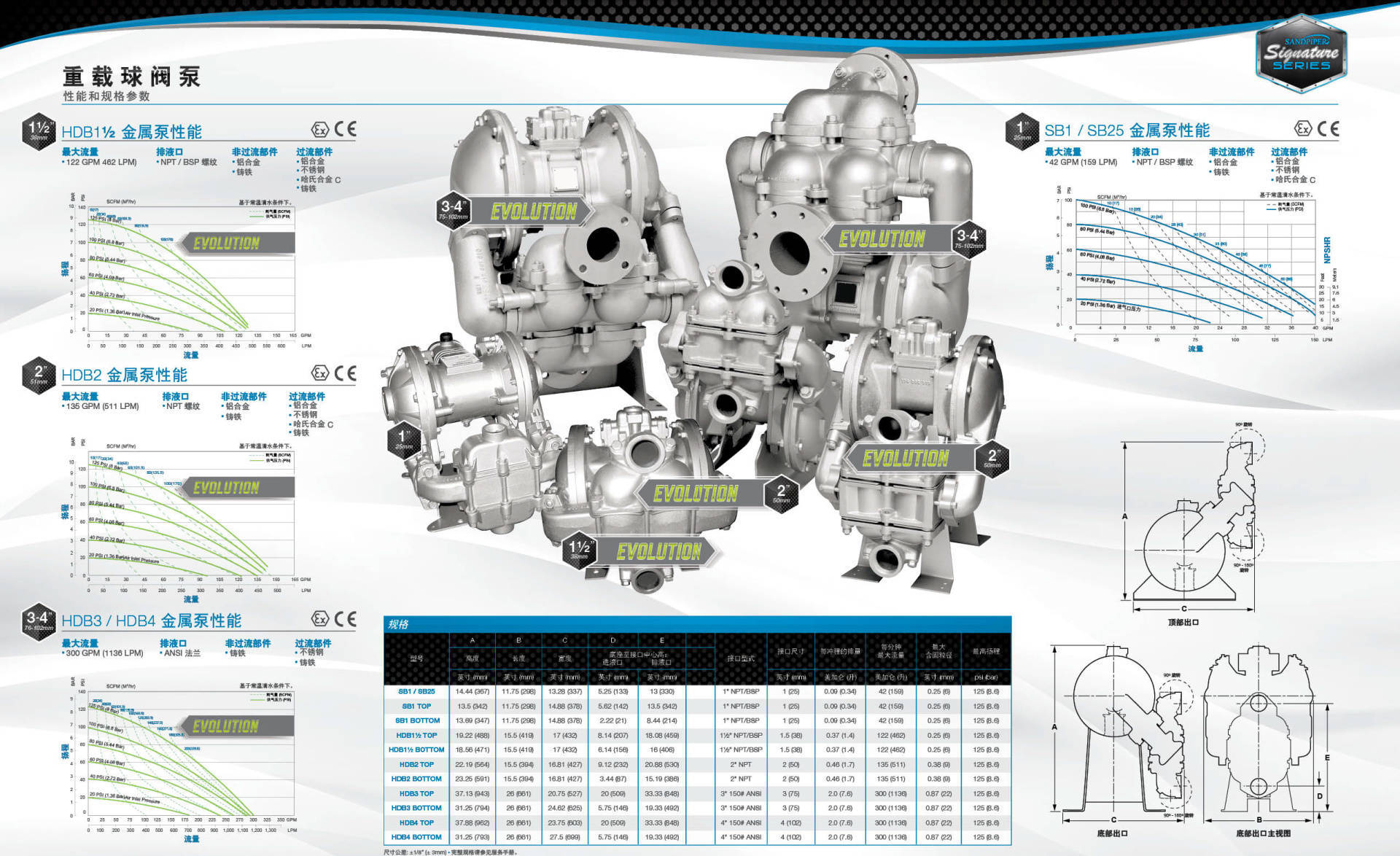Click the 型号 column header in the spec table
Image resolution: width=1400 pixels, height=856 pixels.
(x=416, y=658)
